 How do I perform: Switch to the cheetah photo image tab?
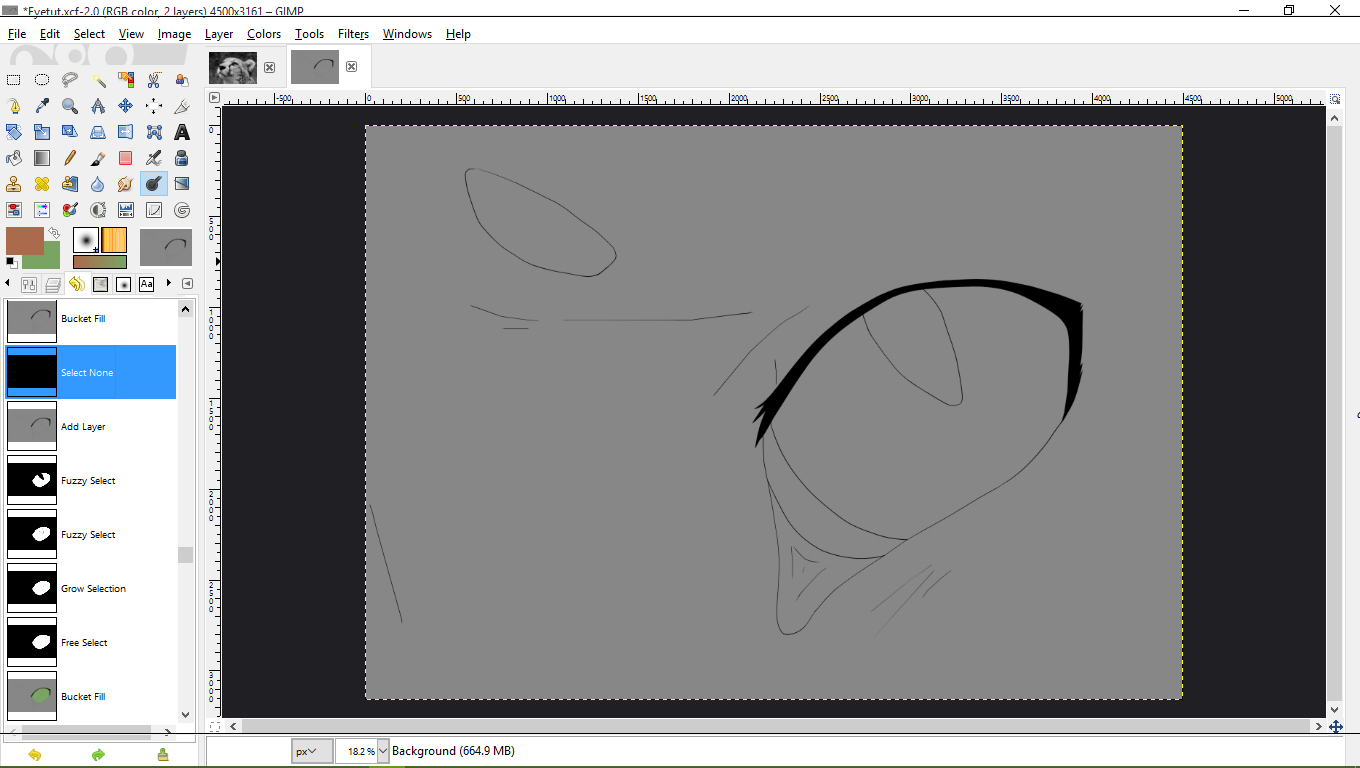pyautogui.click(x=233, y=67)
